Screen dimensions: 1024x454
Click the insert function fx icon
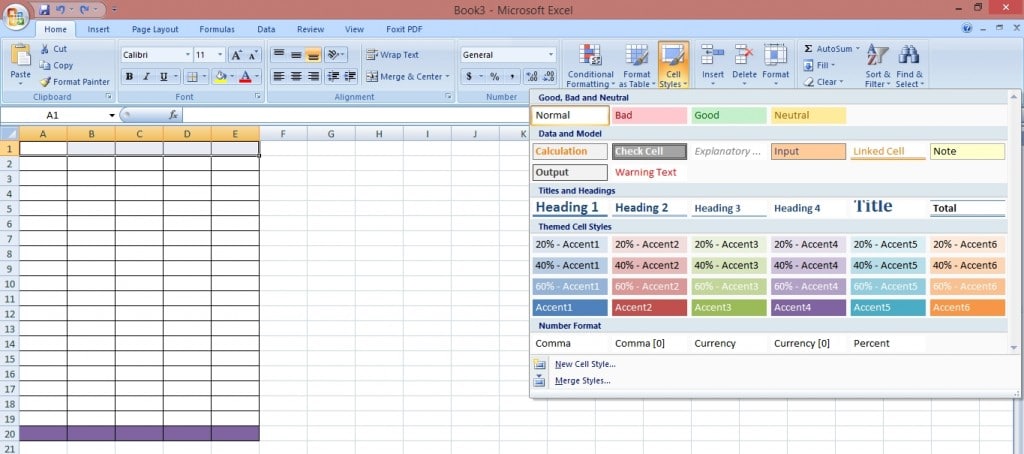(x=173, y=115)
